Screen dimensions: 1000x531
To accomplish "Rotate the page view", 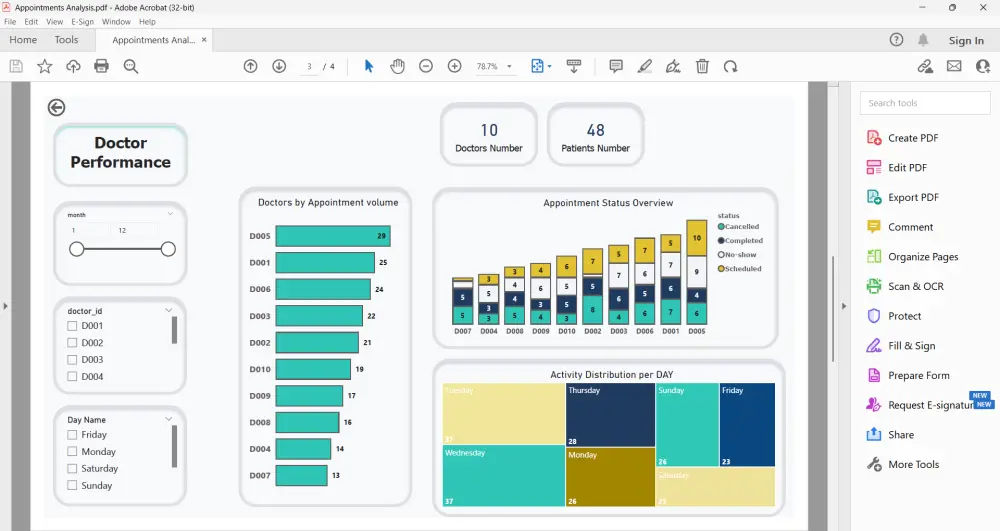I will click(730, 66).
